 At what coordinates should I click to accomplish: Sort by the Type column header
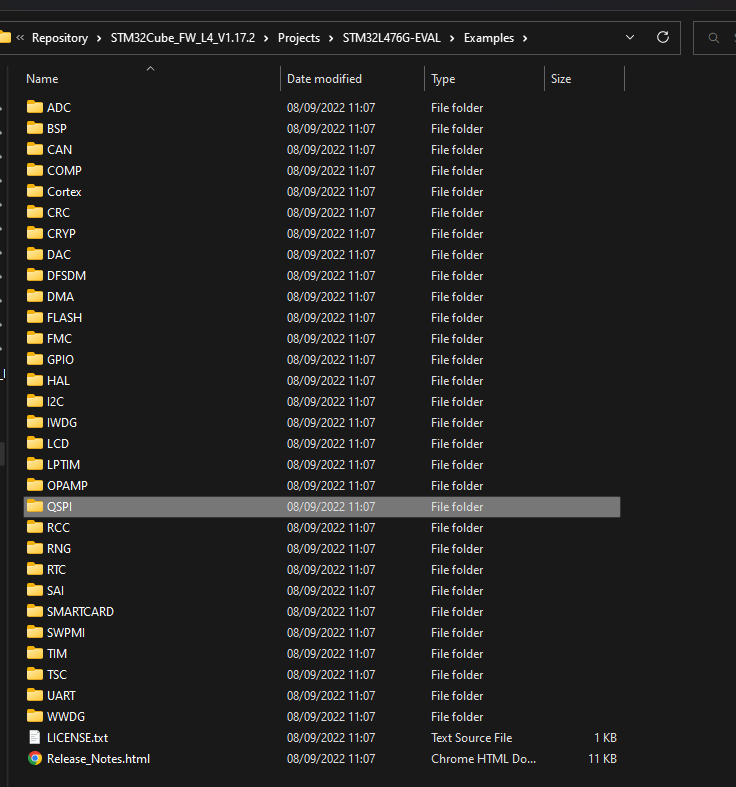tap(443, 79)
